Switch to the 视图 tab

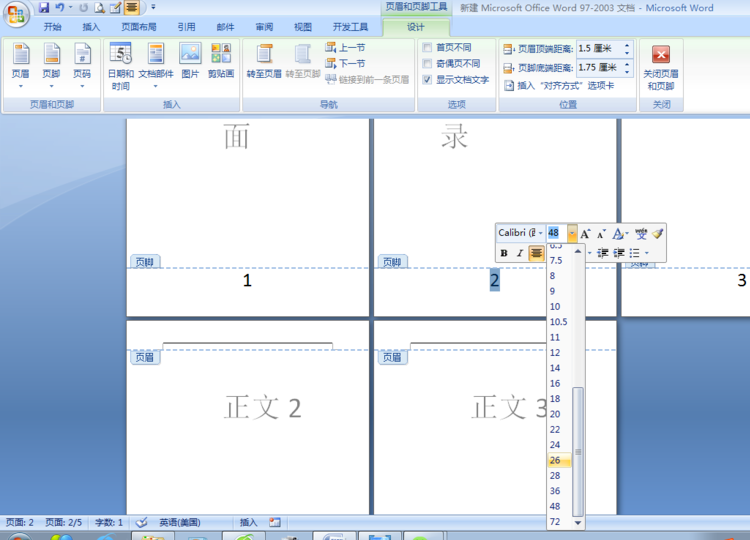pyautogui.click(x=303, y=27)
